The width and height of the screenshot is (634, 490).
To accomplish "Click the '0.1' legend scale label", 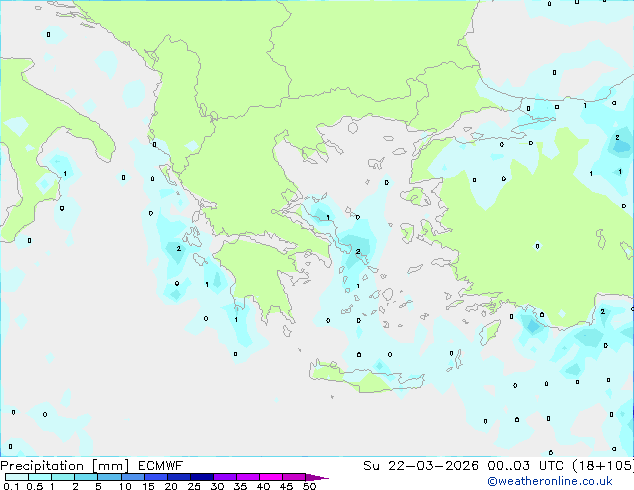I will [11, 486].
